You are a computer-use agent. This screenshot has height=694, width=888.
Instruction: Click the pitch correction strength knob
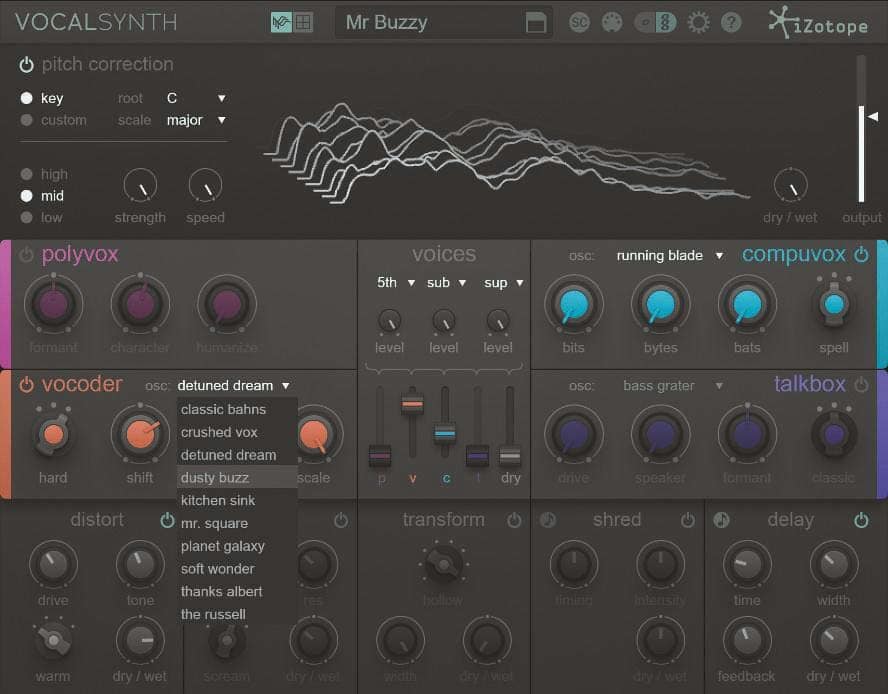[140, 185]
